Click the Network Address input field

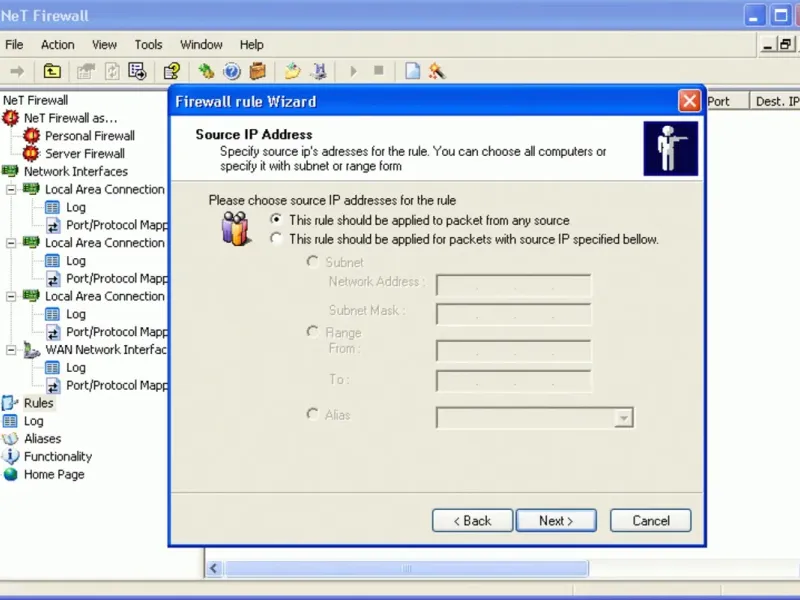click(514, 286)
